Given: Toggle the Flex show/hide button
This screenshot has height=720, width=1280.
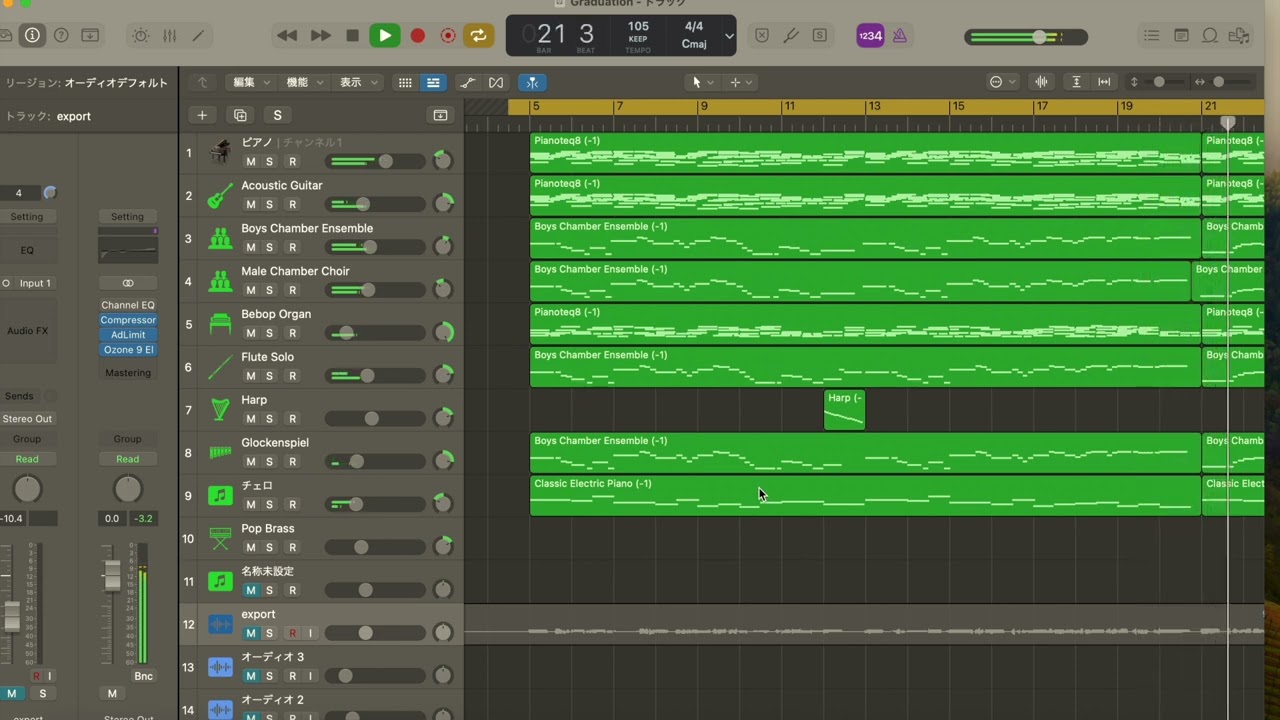Looking at the screenshot, I should 496,82.
